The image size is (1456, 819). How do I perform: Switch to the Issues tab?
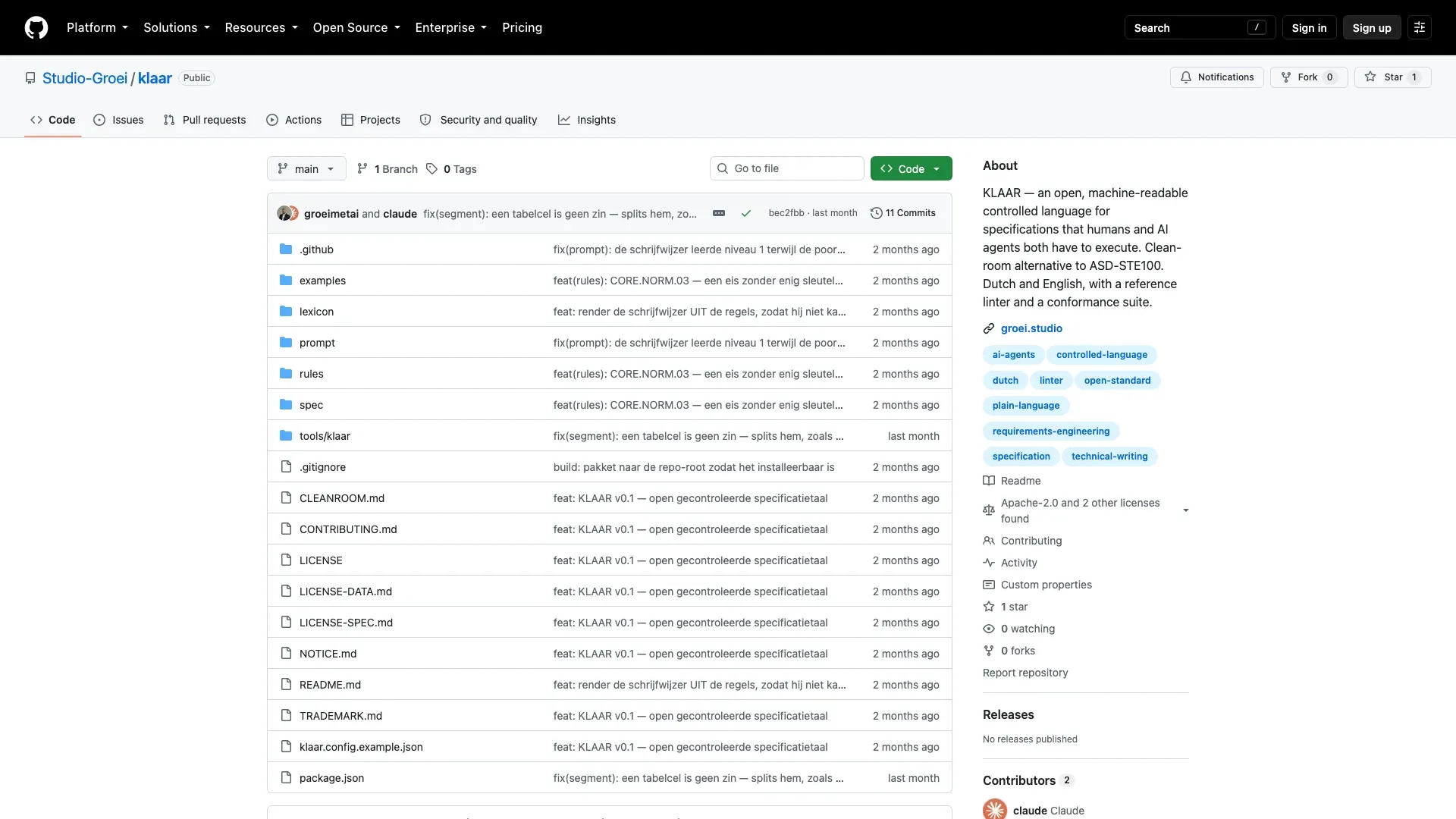point(118,120)
